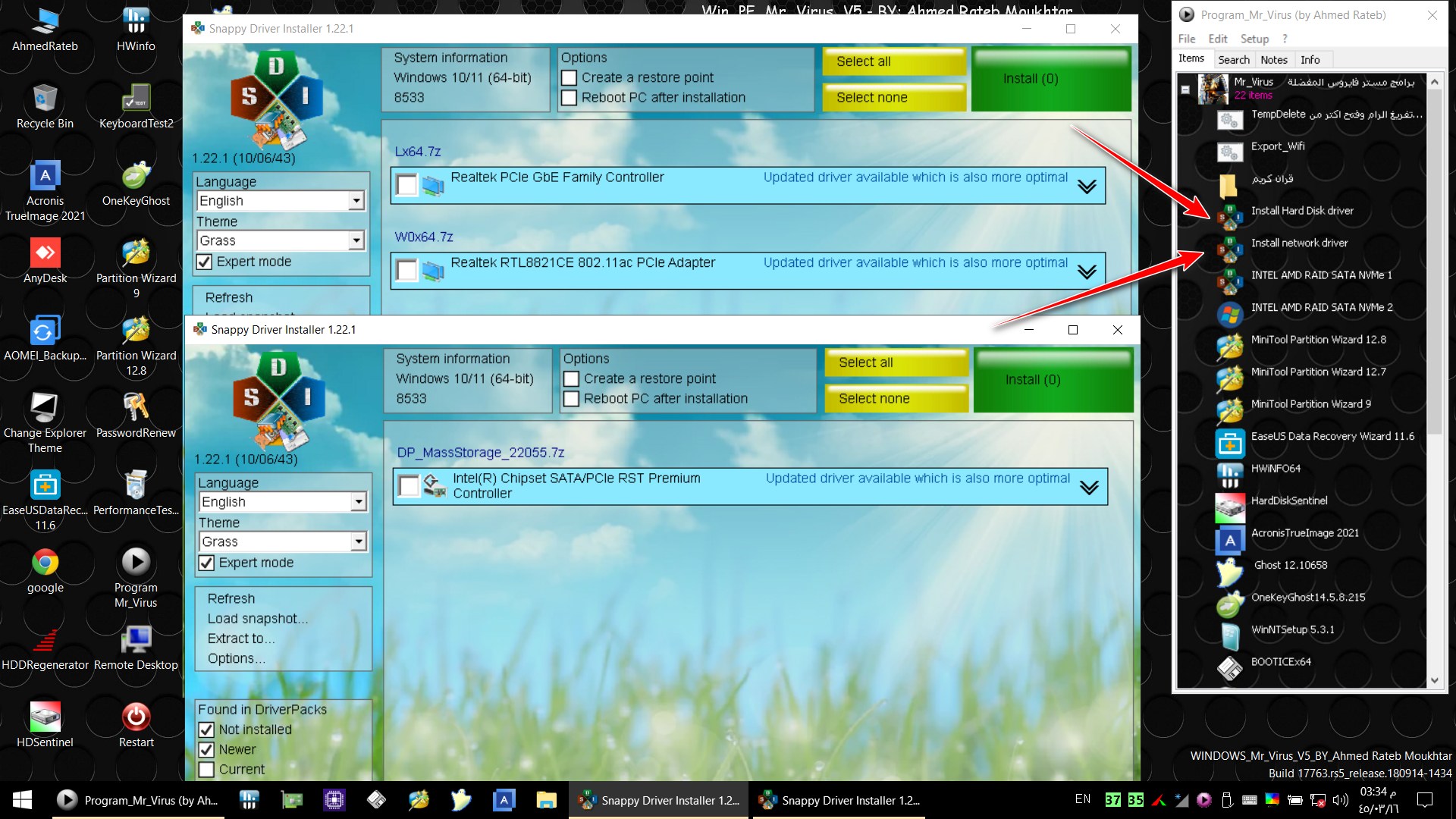Open Partition Wizard 12.8 desktop icon
Image resolution: width=1456 pixels, height=819 pixels.
[136, 346]
